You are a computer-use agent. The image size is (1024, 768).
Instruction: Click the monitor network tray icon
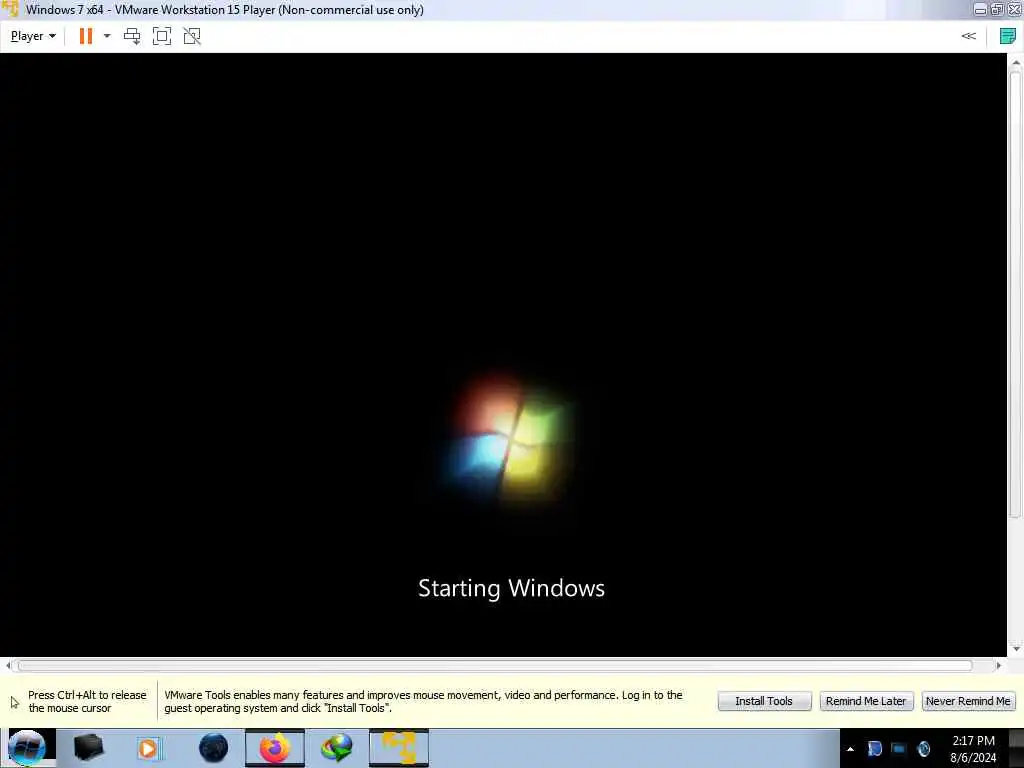[899, 749]
